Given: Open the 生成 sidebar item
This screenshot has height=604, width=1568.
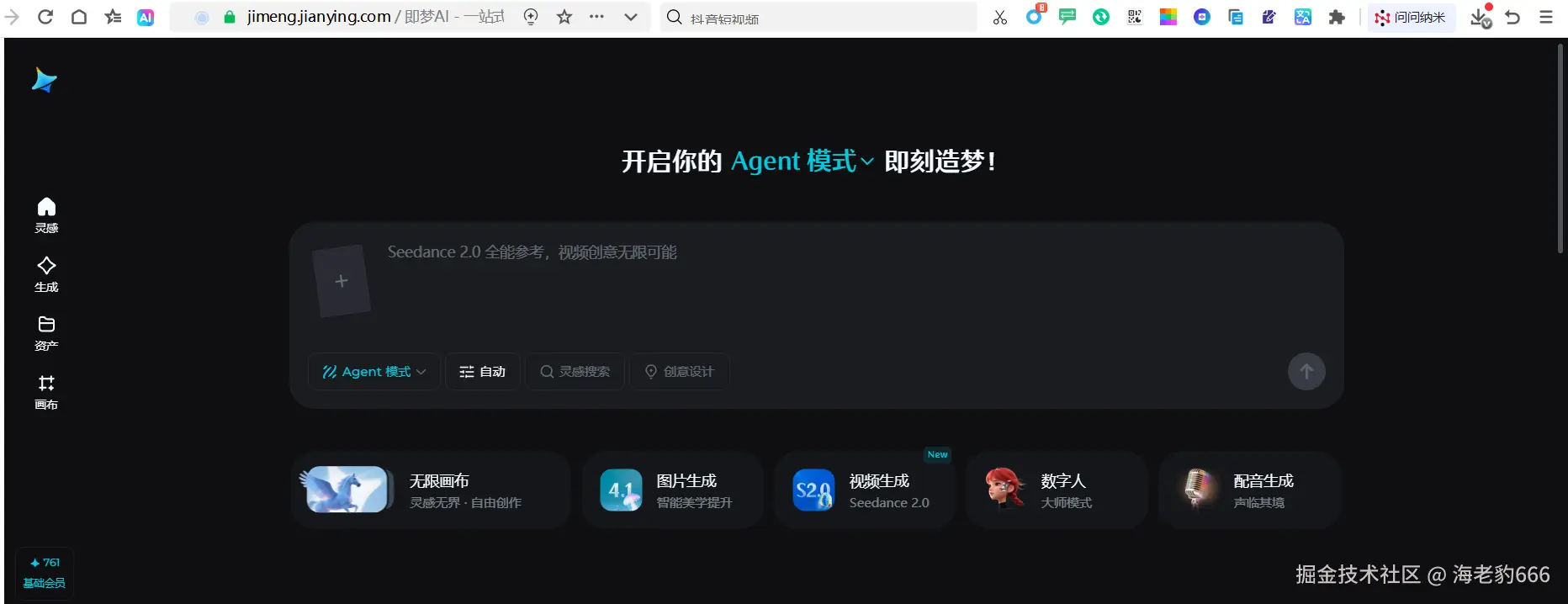Looking at the screenshot, I should [x=46, y=274].
